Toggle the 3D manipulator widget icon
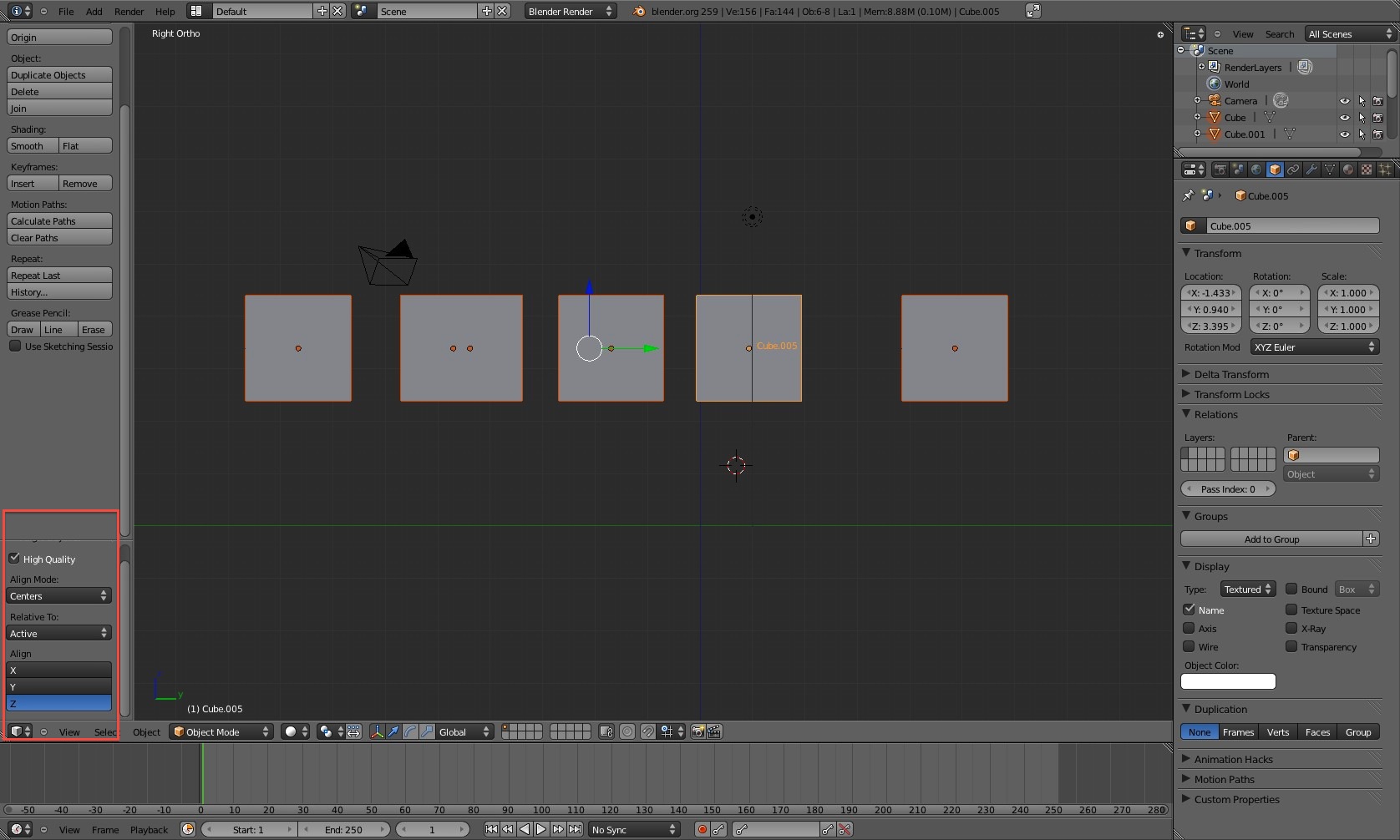The width and height of the screenshot is (1400, 840). [x=377, y=731]
